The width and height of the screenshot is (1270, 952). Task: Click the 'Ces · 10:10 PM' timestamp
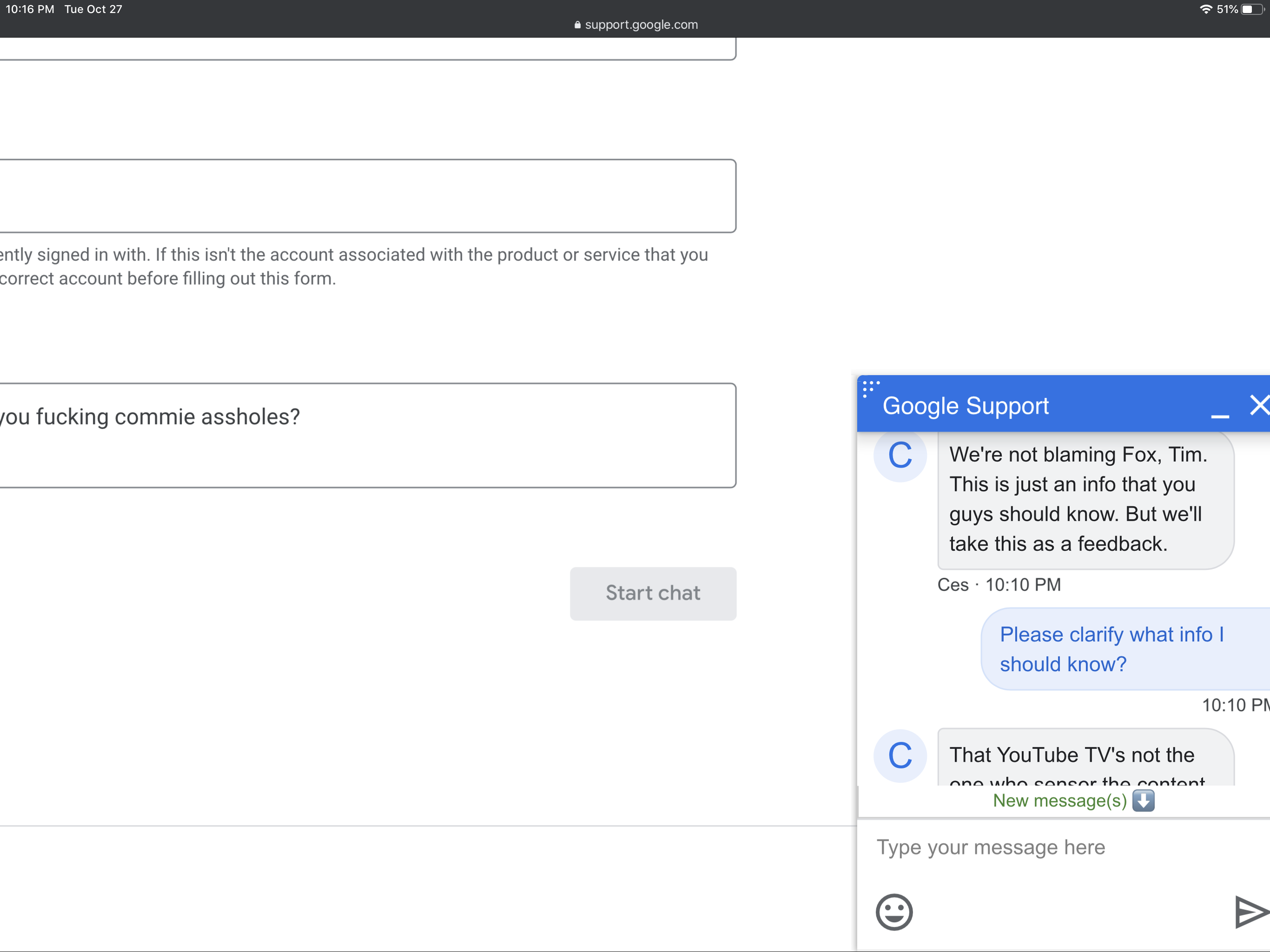point(999,584)
